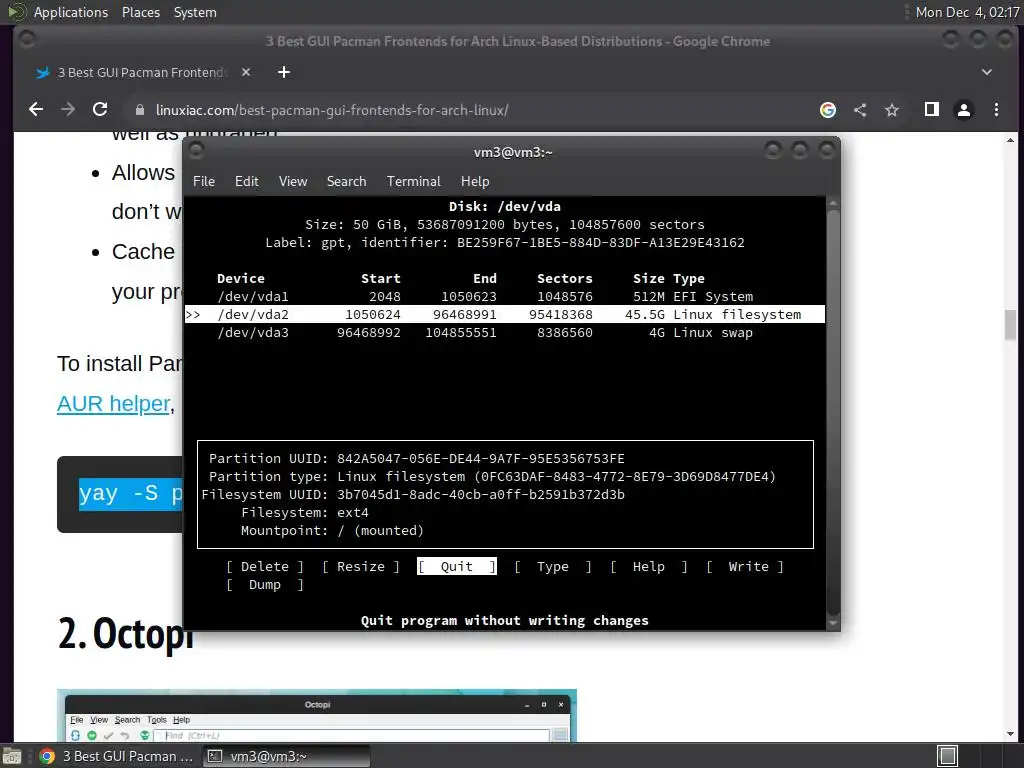The width and height of the screenshot is (1024, 768).
Task: Open the System panel menu
Action: click(195, 12)
